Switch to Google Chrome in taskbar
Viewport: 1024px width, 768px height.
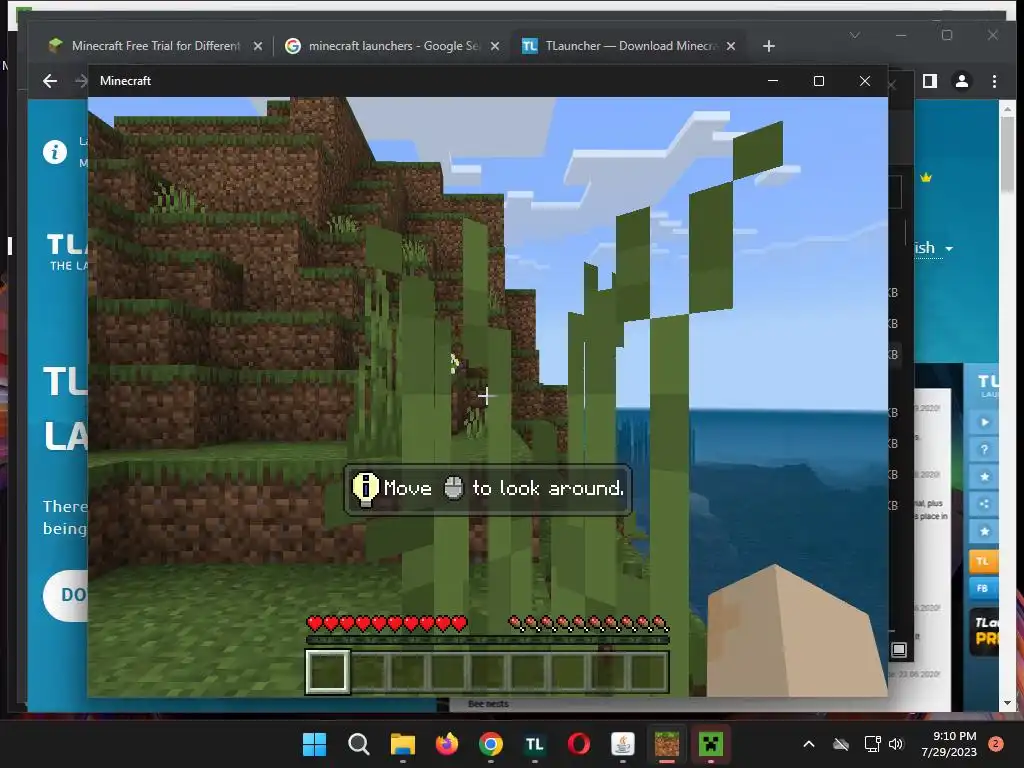490,744
